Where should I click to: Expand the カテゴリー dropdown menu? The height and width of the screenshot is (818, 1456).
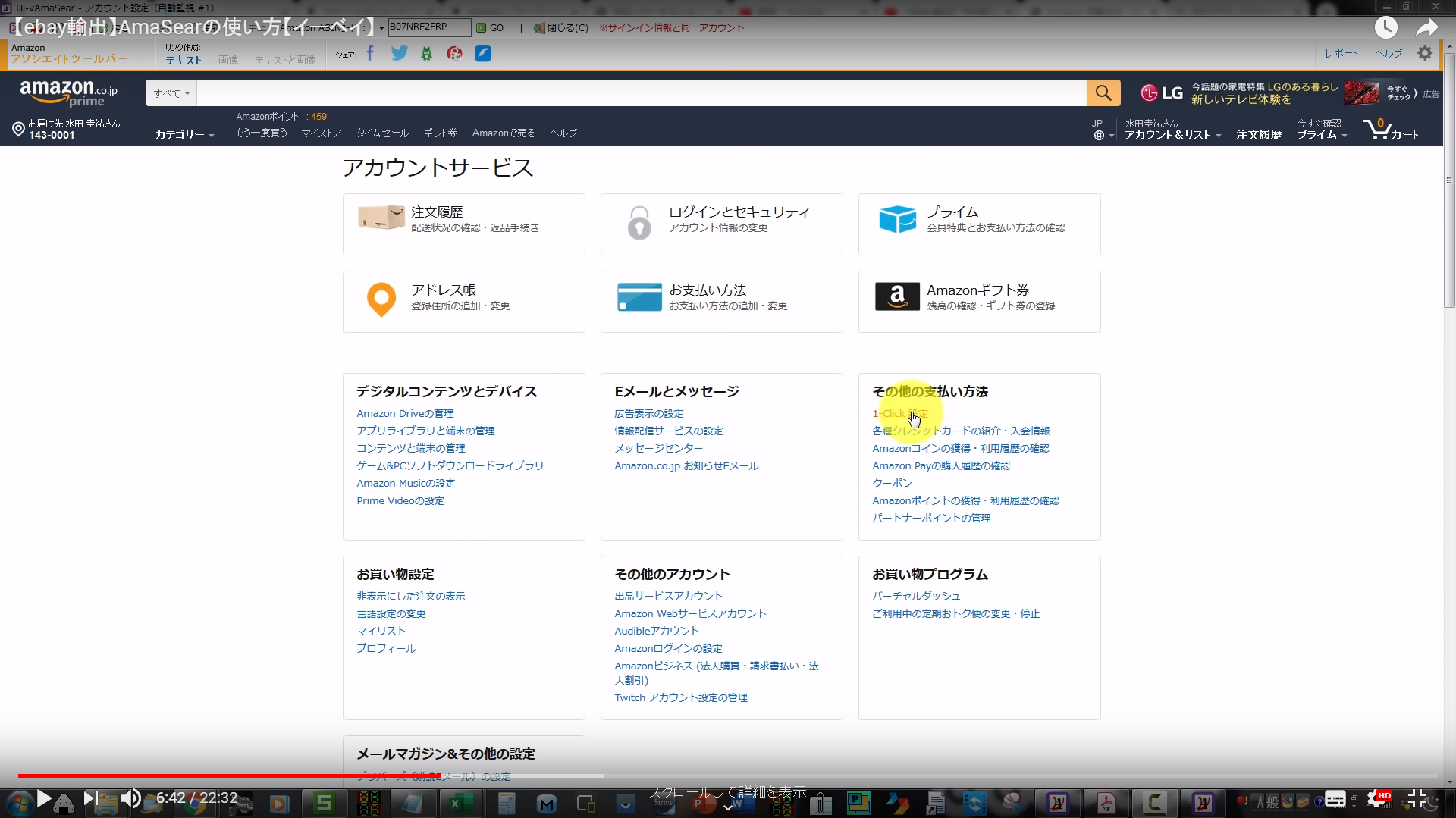[185, 134]
